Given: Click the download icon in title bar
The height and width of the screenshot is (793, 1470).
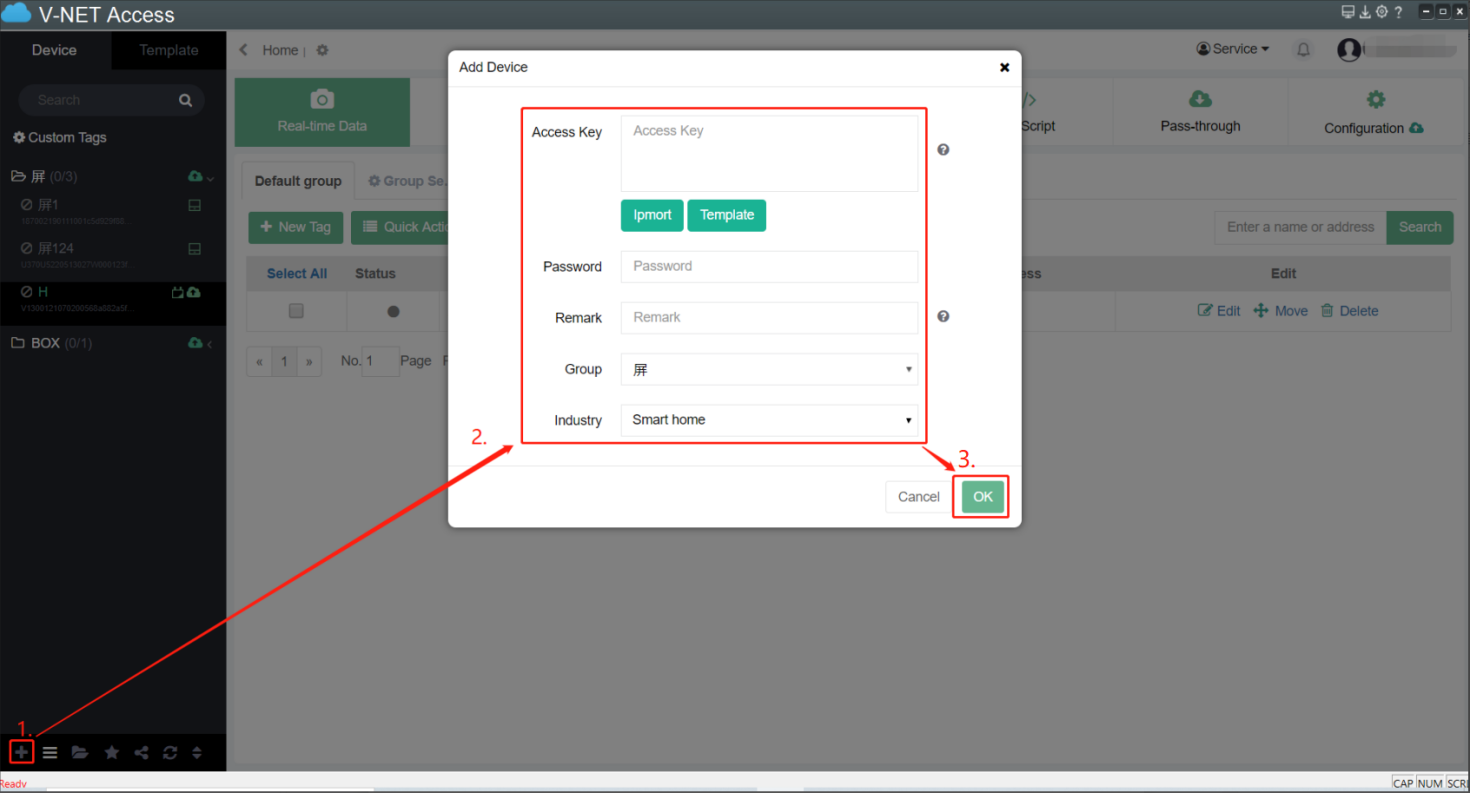Looking at the screenshot, I should click(x=1364, y=13).
